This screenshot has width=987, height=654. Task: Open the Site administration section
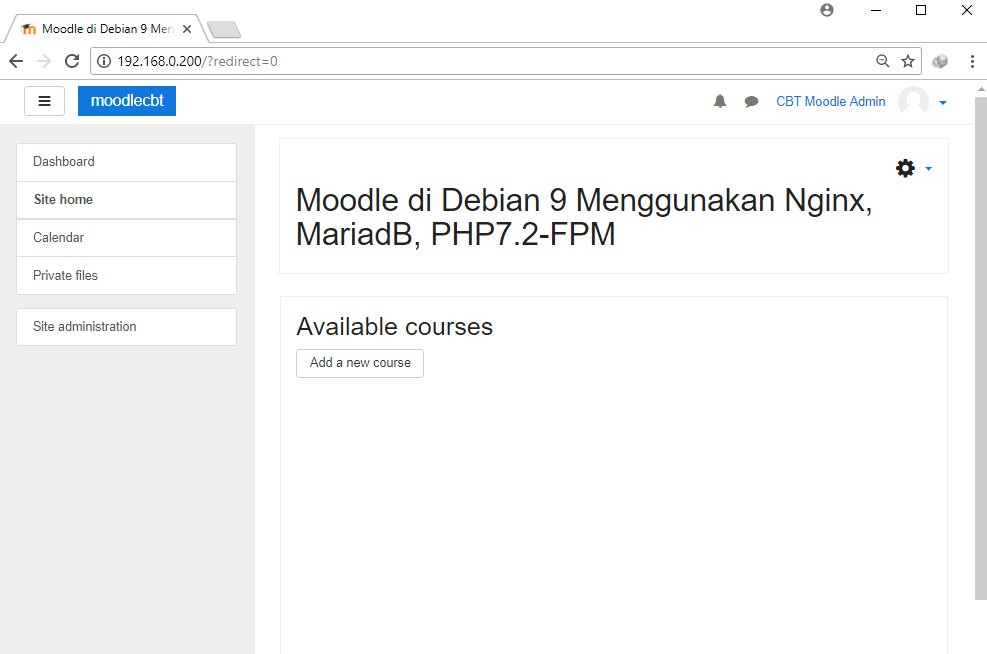pyautogui.click(x=84, y=326)
